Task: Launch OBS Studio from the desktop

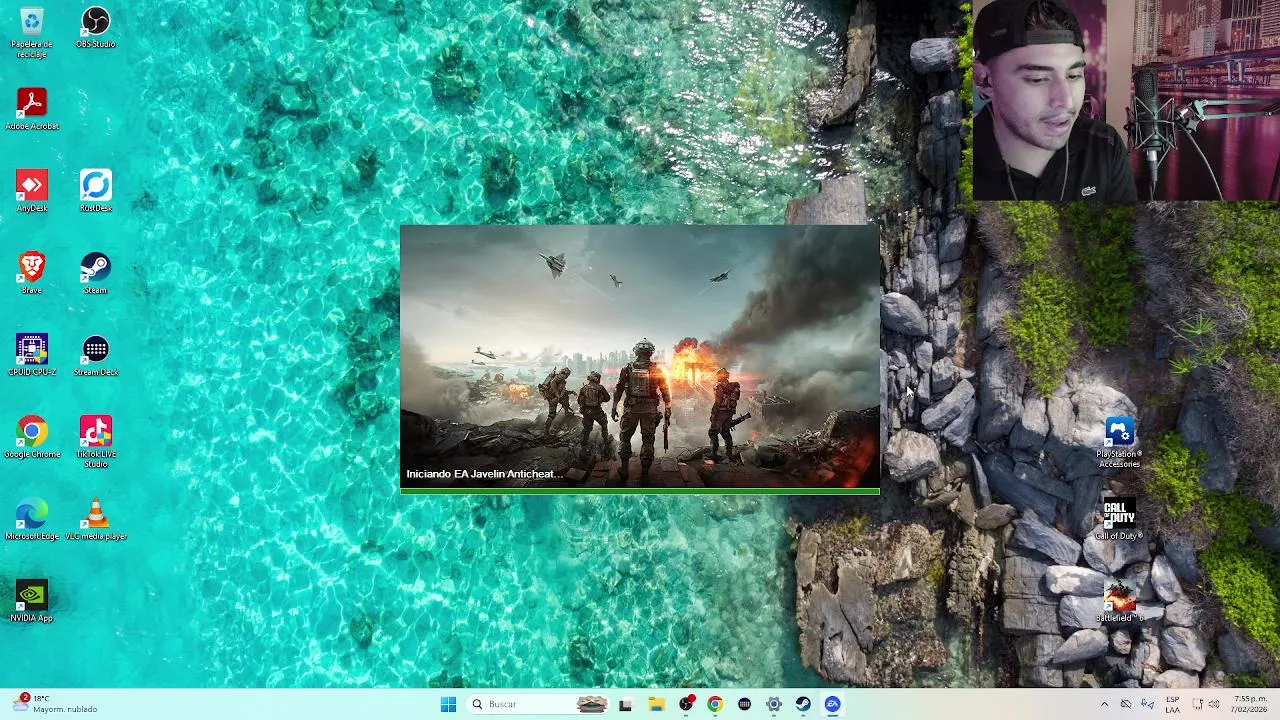Action: pyautogui.click(x=96, y=27)
